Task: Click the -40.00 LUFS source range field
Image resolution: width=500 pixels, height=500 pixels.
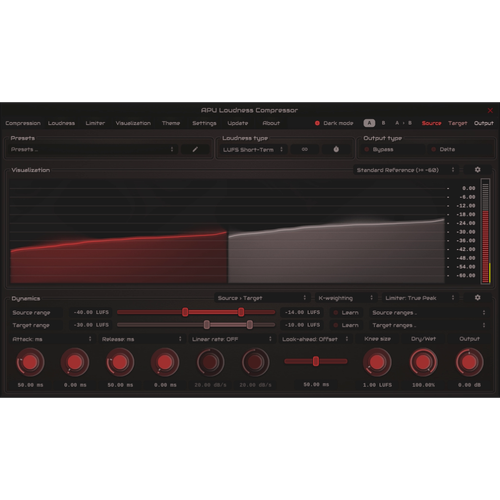Action: point(91,312)
